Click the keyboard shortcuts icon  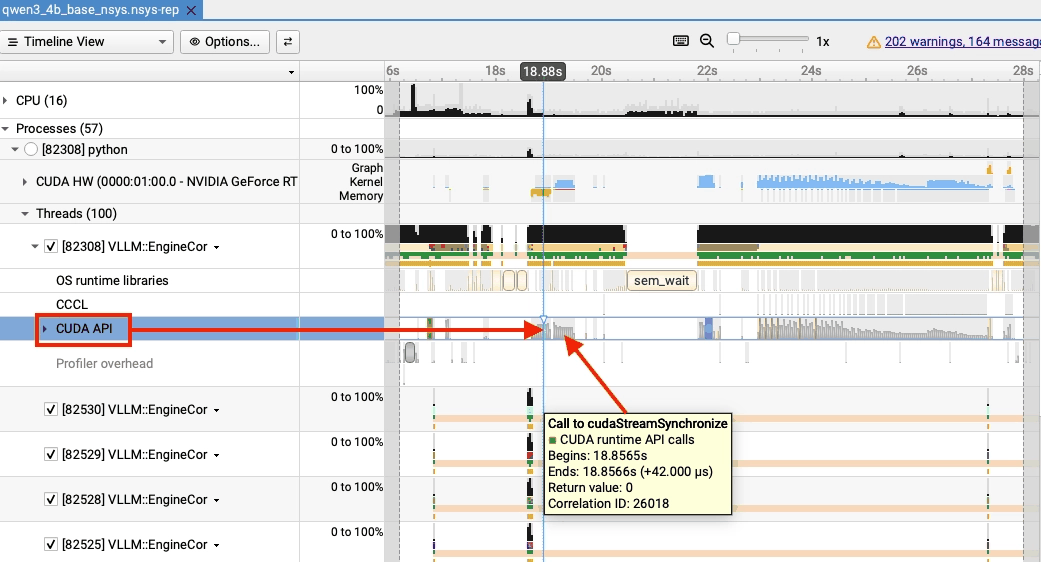(681, 41)
